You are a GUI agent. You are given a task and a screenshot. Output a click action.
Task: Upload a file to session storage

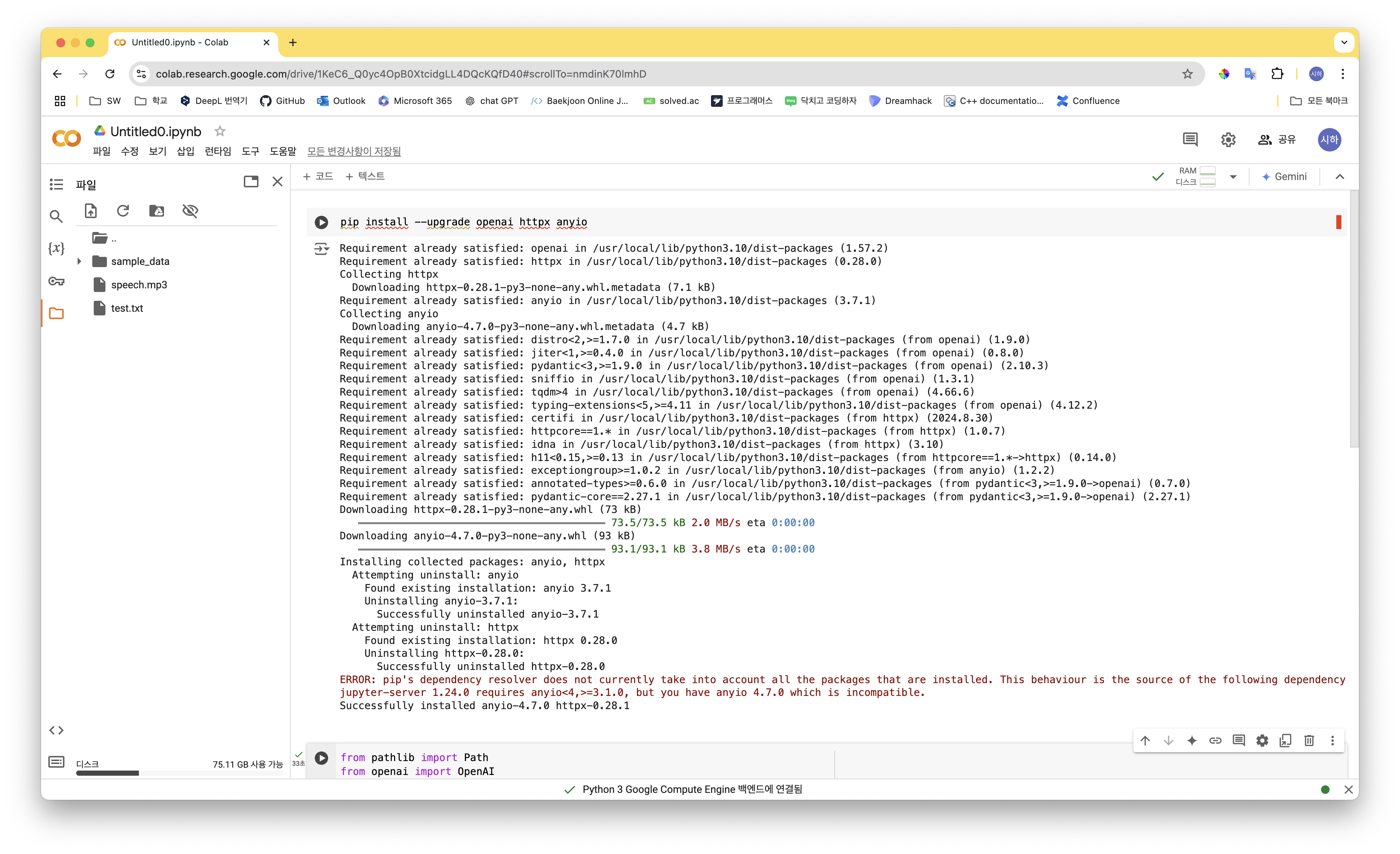click(91, 211)
